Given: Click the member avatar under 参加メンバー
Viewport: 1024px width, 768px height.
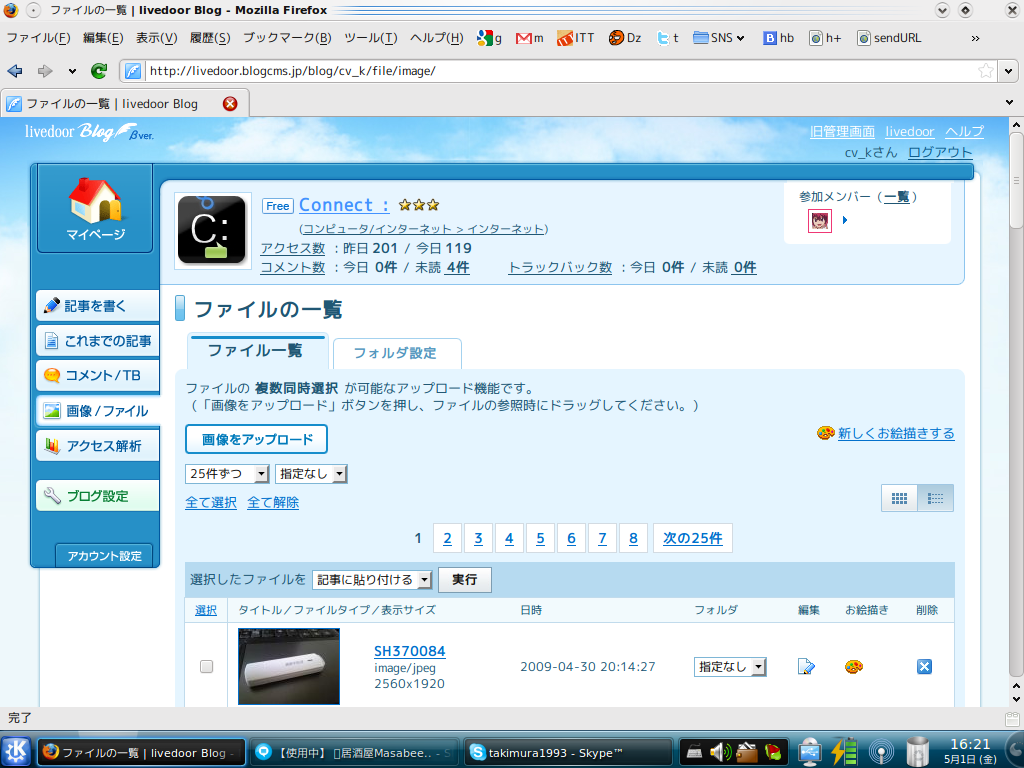Looking at the screenshot, I should tap(820, 221).
